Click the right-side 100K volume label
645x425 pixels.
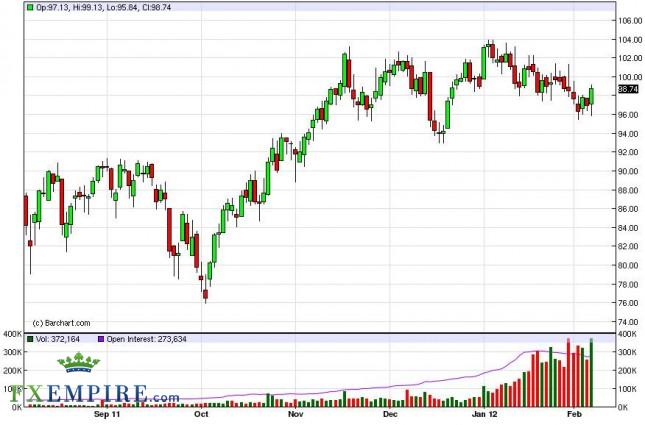(628, 389)
